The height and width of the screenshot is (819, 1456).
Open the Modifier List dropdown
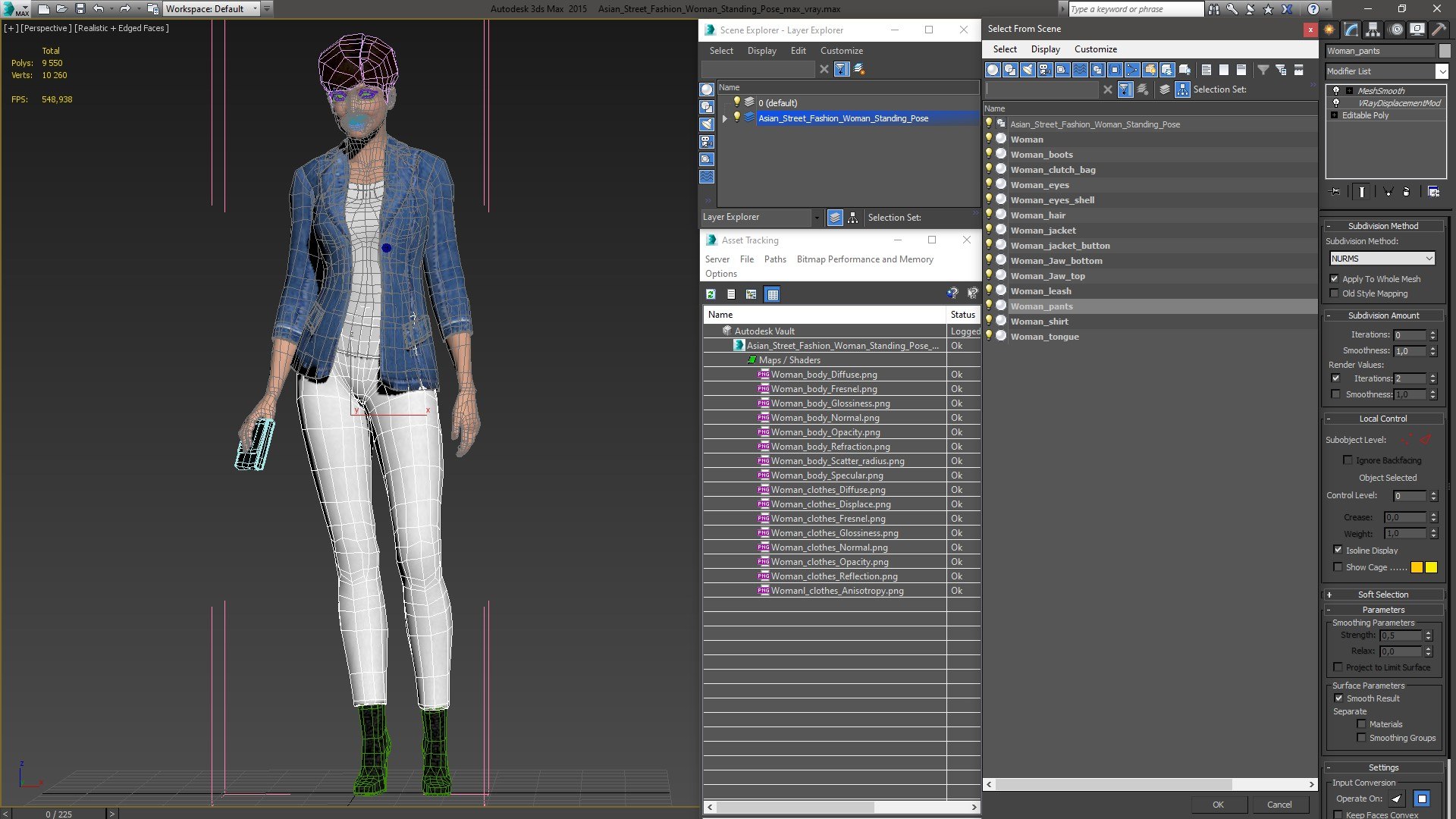pos(1441,71)
